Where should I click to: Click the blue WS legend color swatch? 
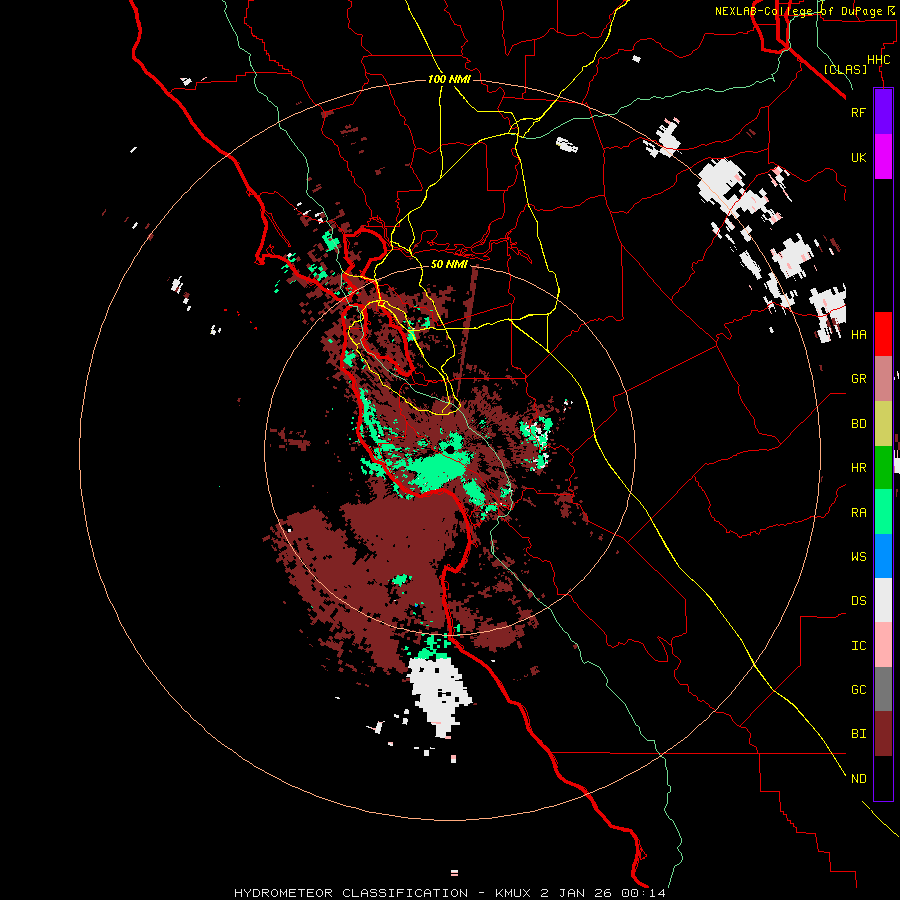883,556
